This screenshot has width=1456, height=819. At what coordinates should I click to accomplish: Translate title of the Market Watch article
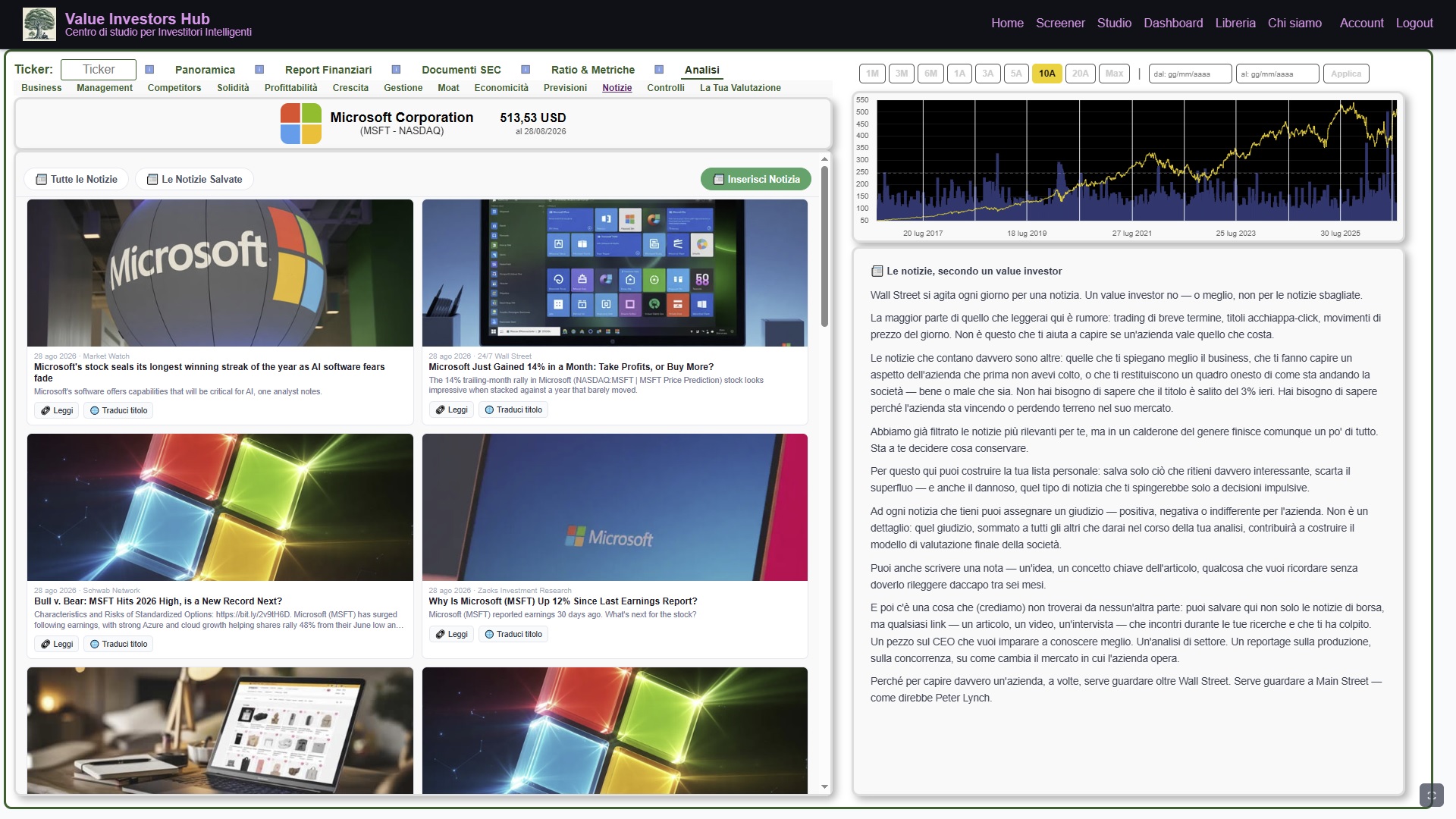point(118,410)
